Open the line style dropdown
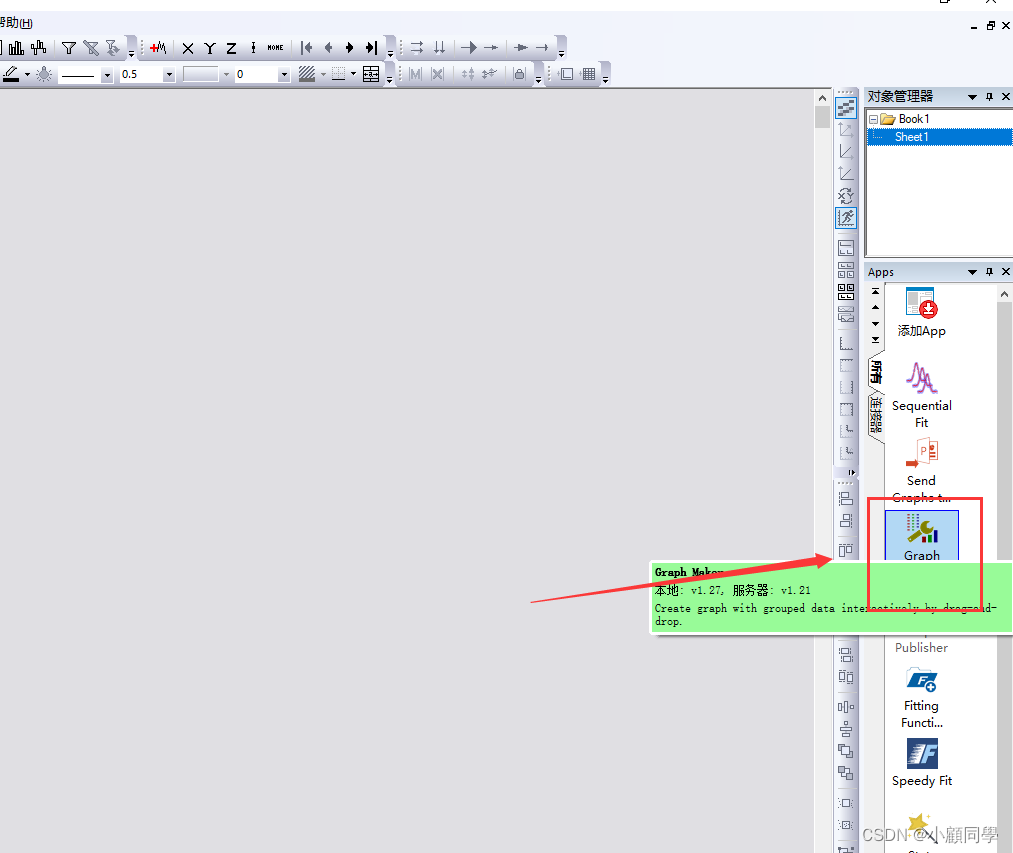1013x853 pixels. click(107, 75)
